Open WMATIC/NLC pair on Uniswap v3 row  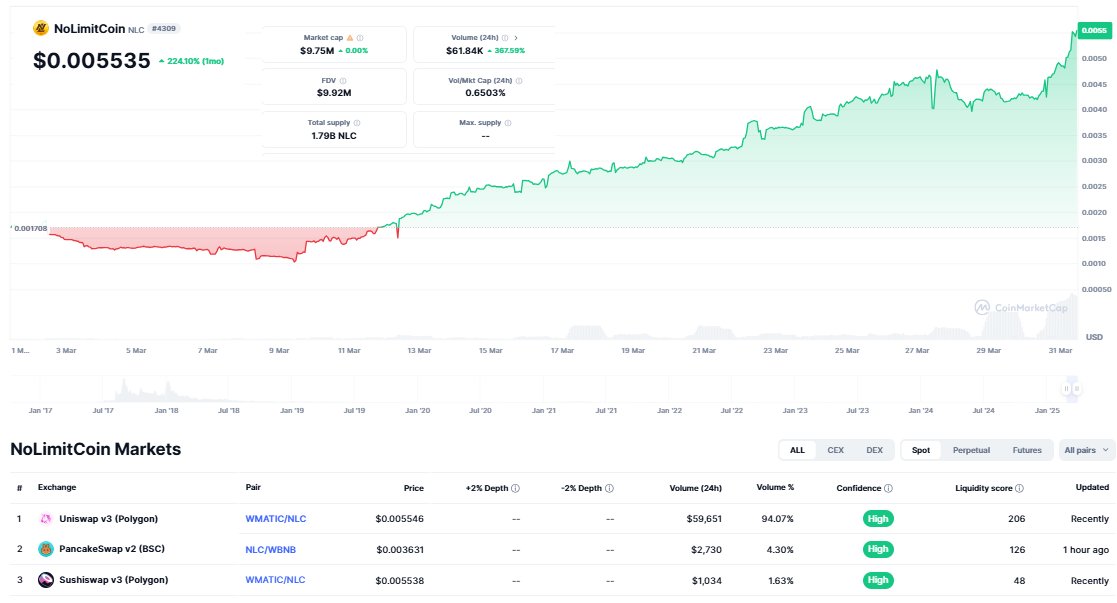[276, 519]
